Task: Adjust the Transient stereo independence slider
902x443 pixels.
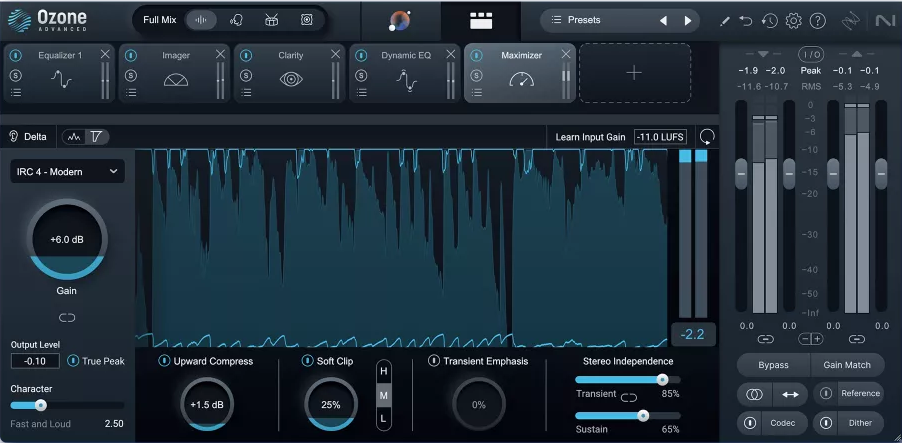Action: point(662,380)
